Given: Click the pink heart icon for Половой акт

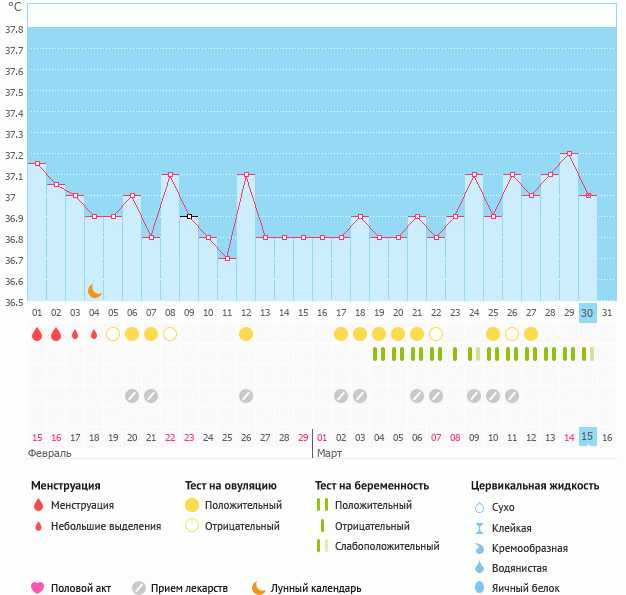Looking at the screenshot, I should point(38,588).
